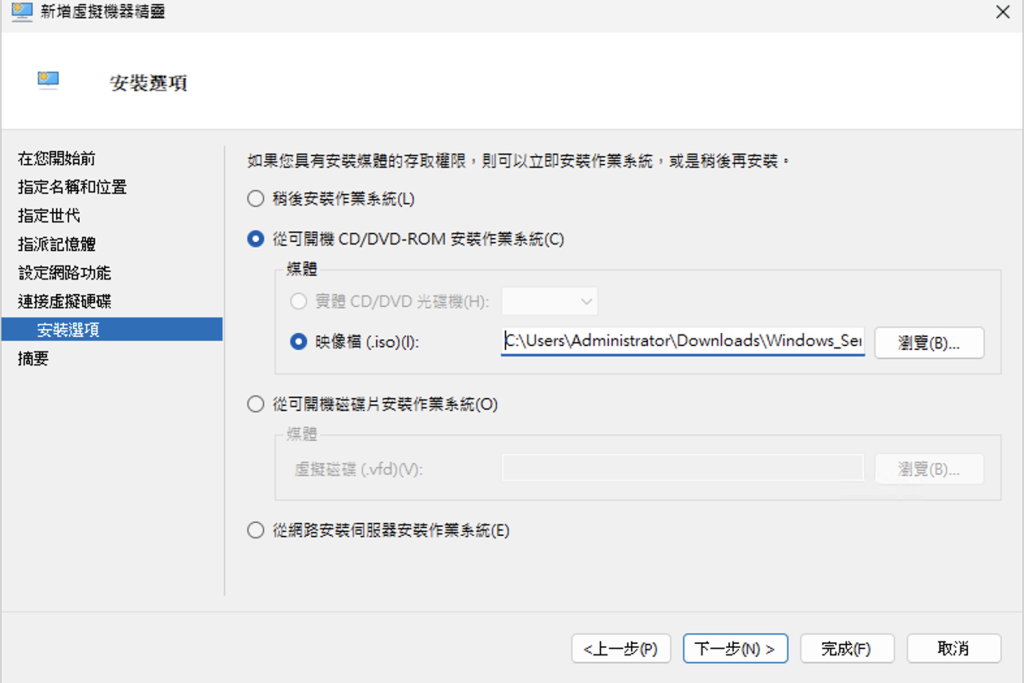Click the ISO image path text field

click(682, 342)
